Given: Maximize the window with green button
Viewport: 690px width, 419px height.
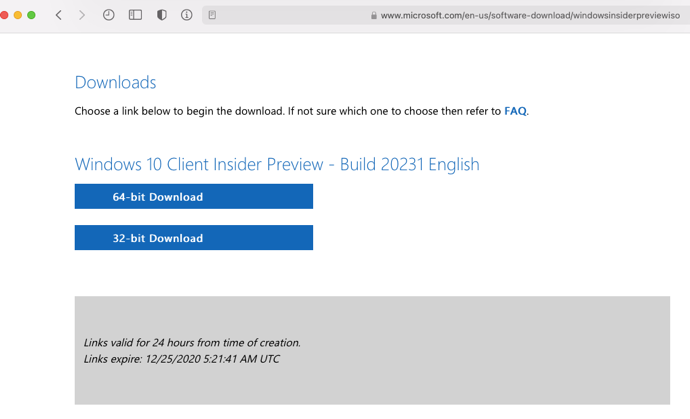Looking at the screenshot, I should [x=31, y=15].
